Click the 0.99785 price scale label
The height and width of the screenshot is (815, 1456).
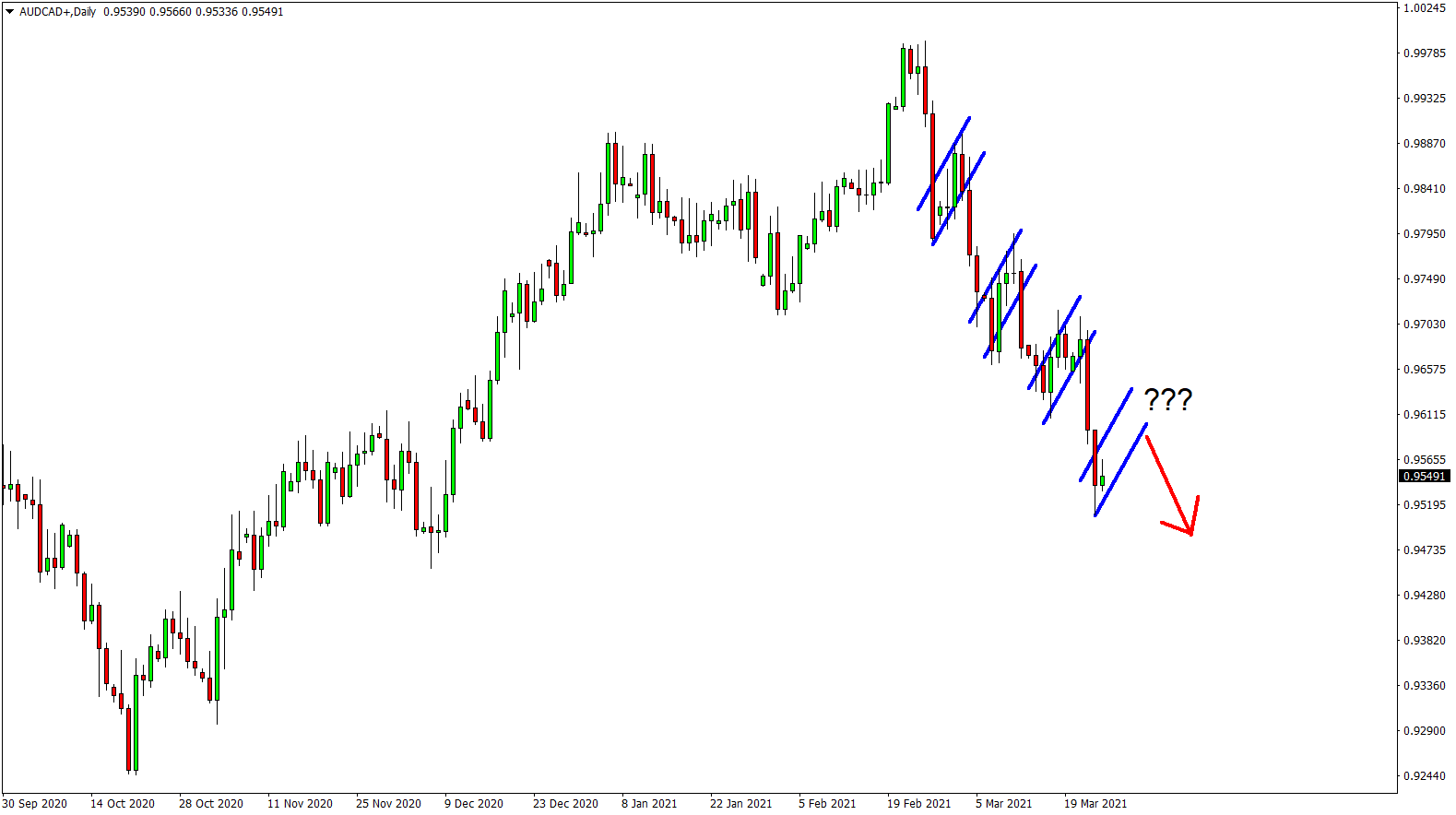click(x=1425, y=53)
